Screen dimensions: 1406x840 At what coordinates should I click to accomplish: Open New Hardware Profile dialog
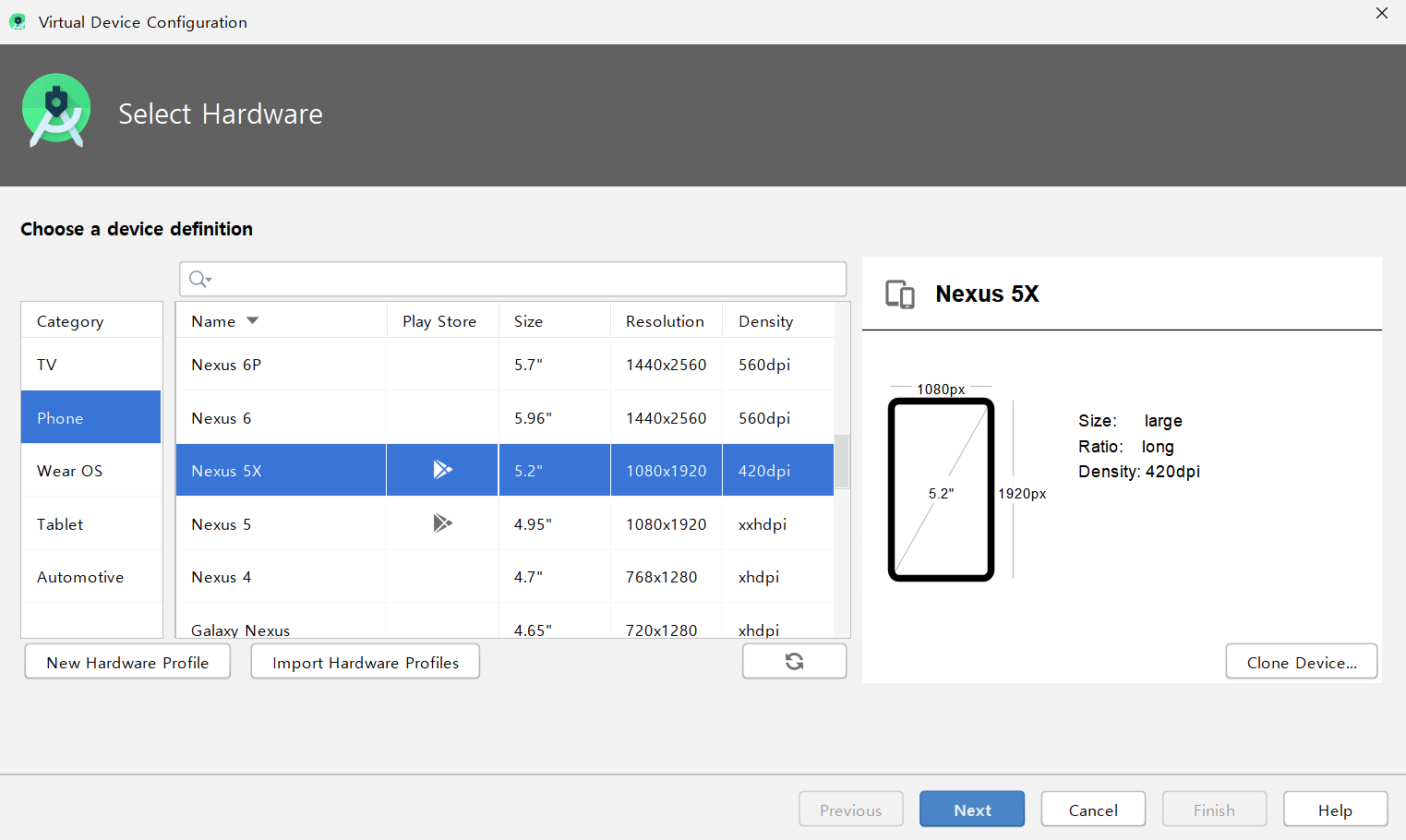click(127, 662)
